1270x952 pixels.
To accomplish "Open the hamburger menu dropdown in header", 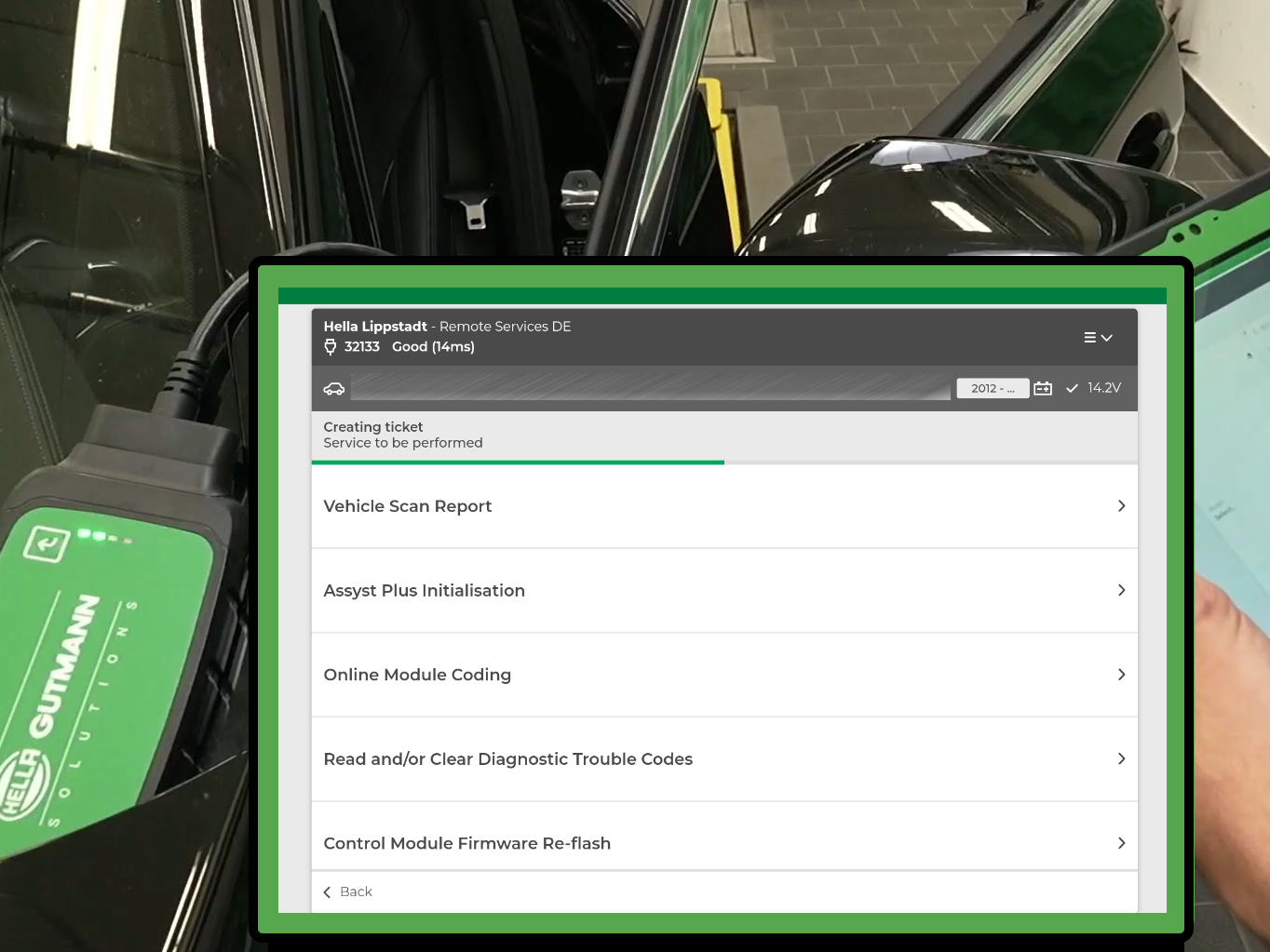I will pos(1098,338).
